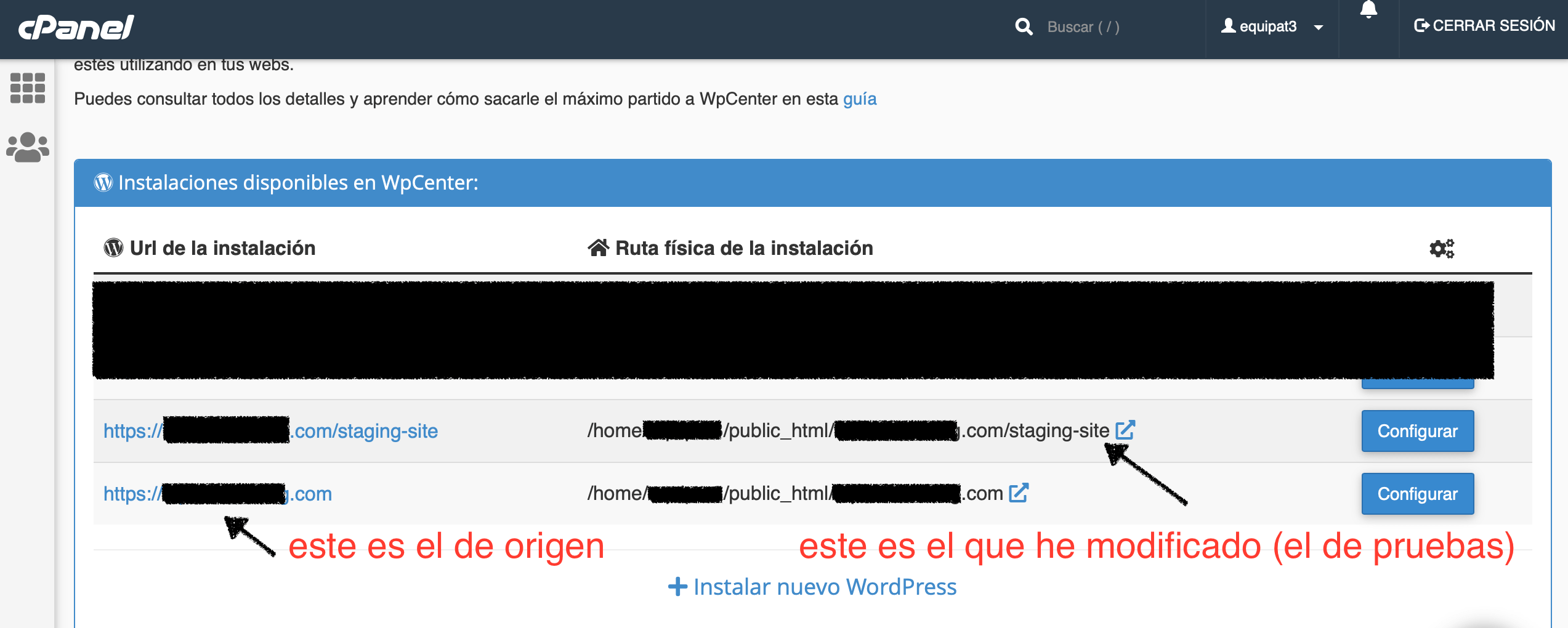Image resolution: width=1568 pixels, height=628 pixels.
Task: Click the logout arrow icon beside CERRAR SESIÓN
Action: tap(1421, 25)
